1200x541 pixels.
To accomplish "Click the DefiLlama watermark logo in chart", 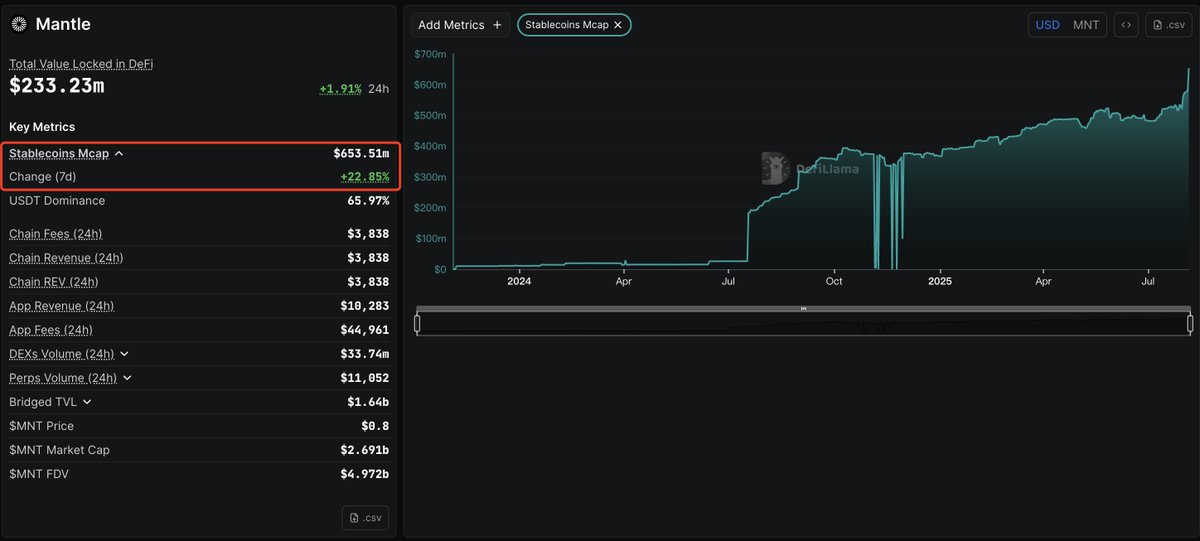I will tap(776, 168).
